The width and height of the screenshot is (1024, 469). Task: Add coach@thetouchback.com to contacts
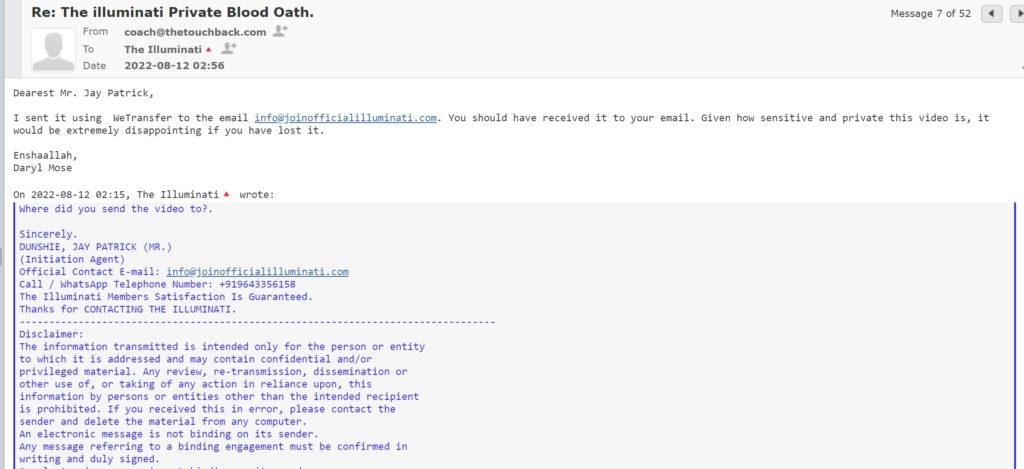[x=280, y=31]
